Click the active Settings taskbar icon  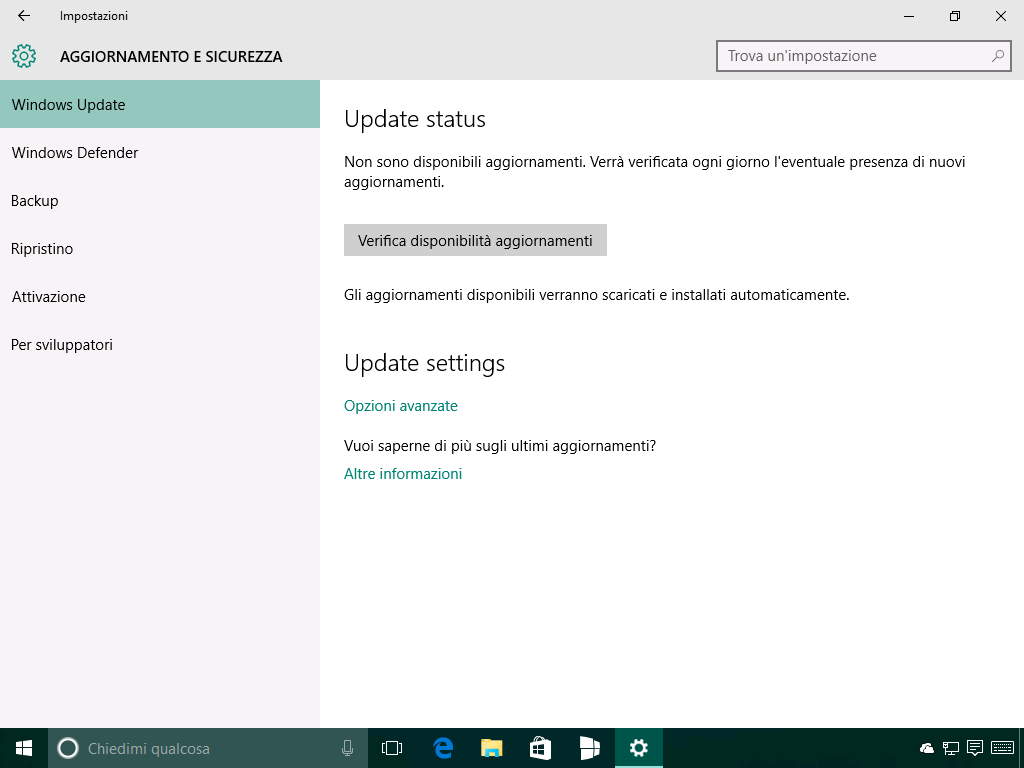click(639, 748)
